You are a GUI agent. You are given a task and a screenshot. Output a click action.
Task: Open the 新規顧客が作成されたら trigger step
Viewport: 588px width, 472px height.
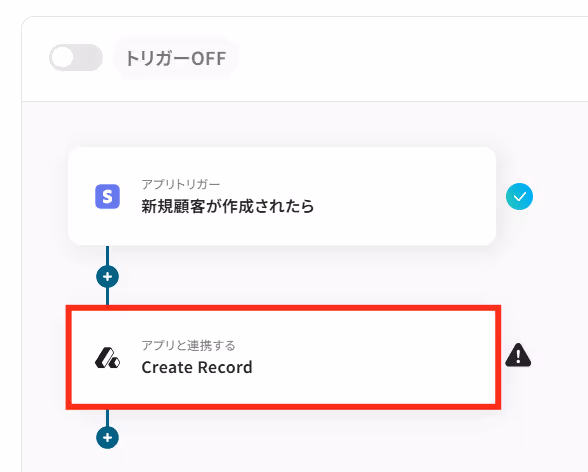(x=282, y=196)
